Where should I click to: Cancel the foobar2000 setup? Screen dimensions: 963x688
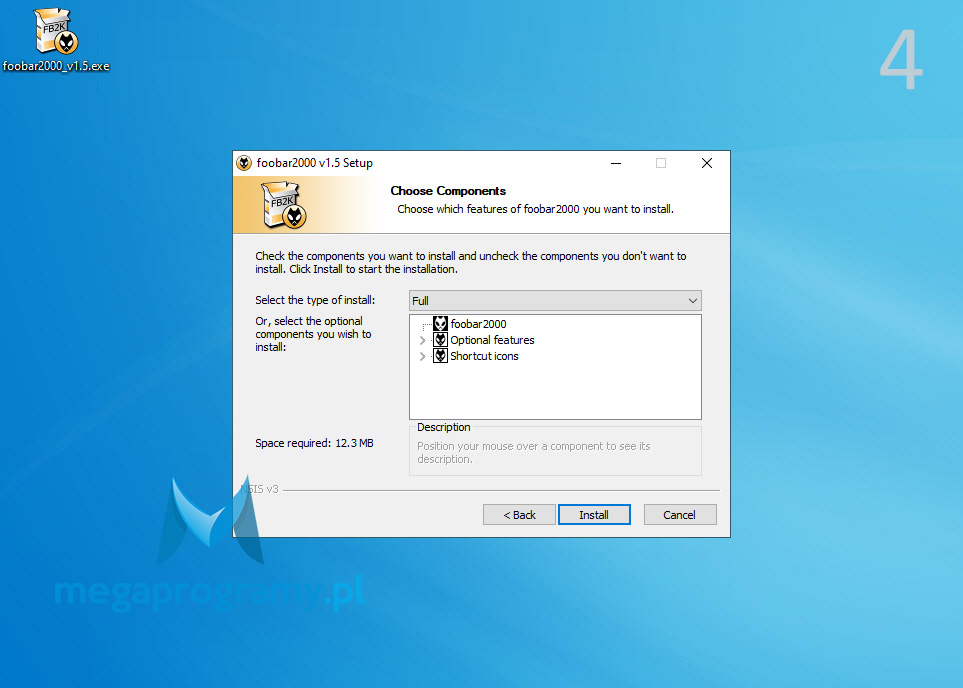680,515
